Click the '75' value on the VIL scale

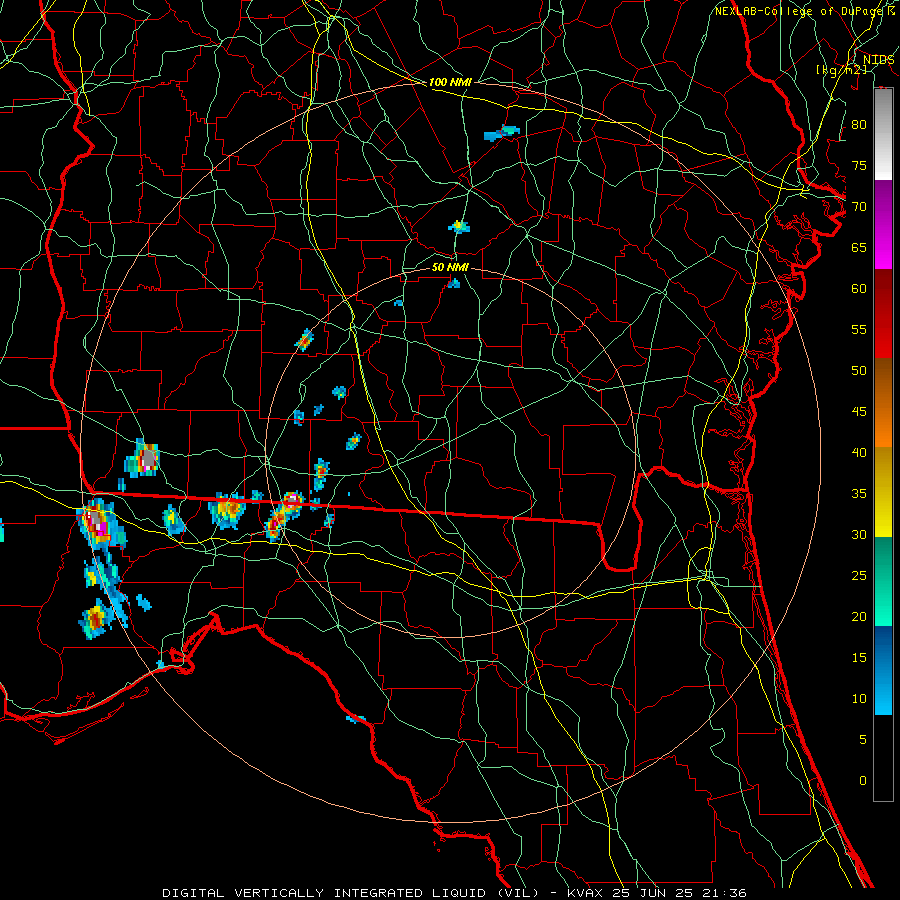859,166
